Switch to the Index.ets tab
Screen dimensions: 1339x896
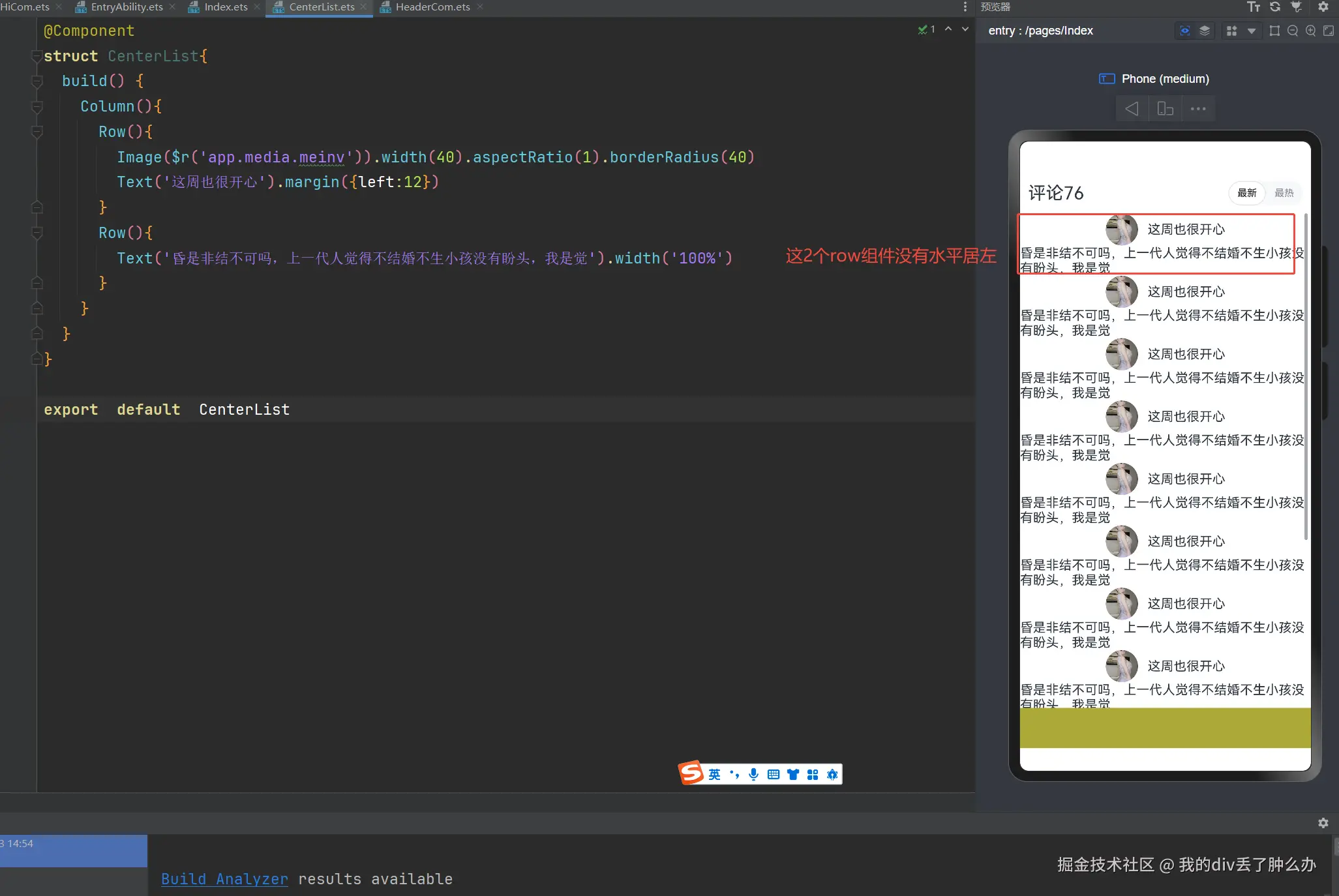coord(225,7)
